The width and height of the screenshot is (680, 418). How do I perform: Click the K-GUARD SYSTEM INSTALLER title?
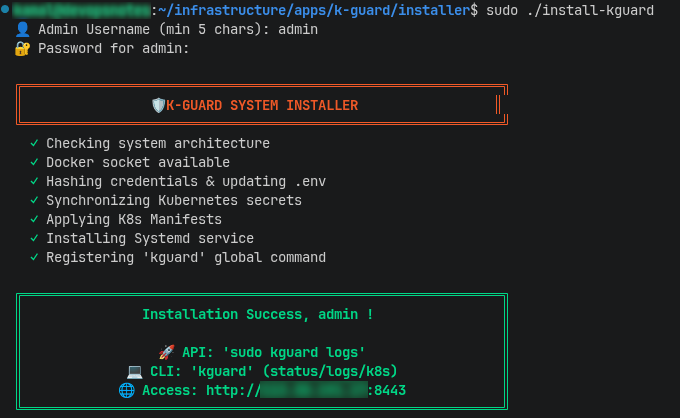click(262, 105)
